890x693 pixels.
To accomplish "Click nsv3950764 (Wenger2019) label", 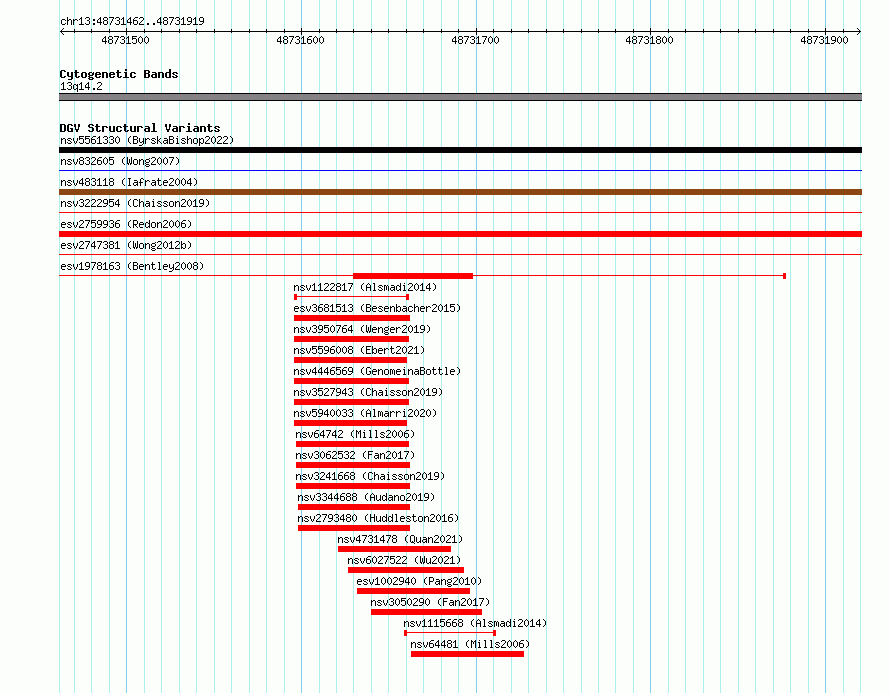I will 362,329.
